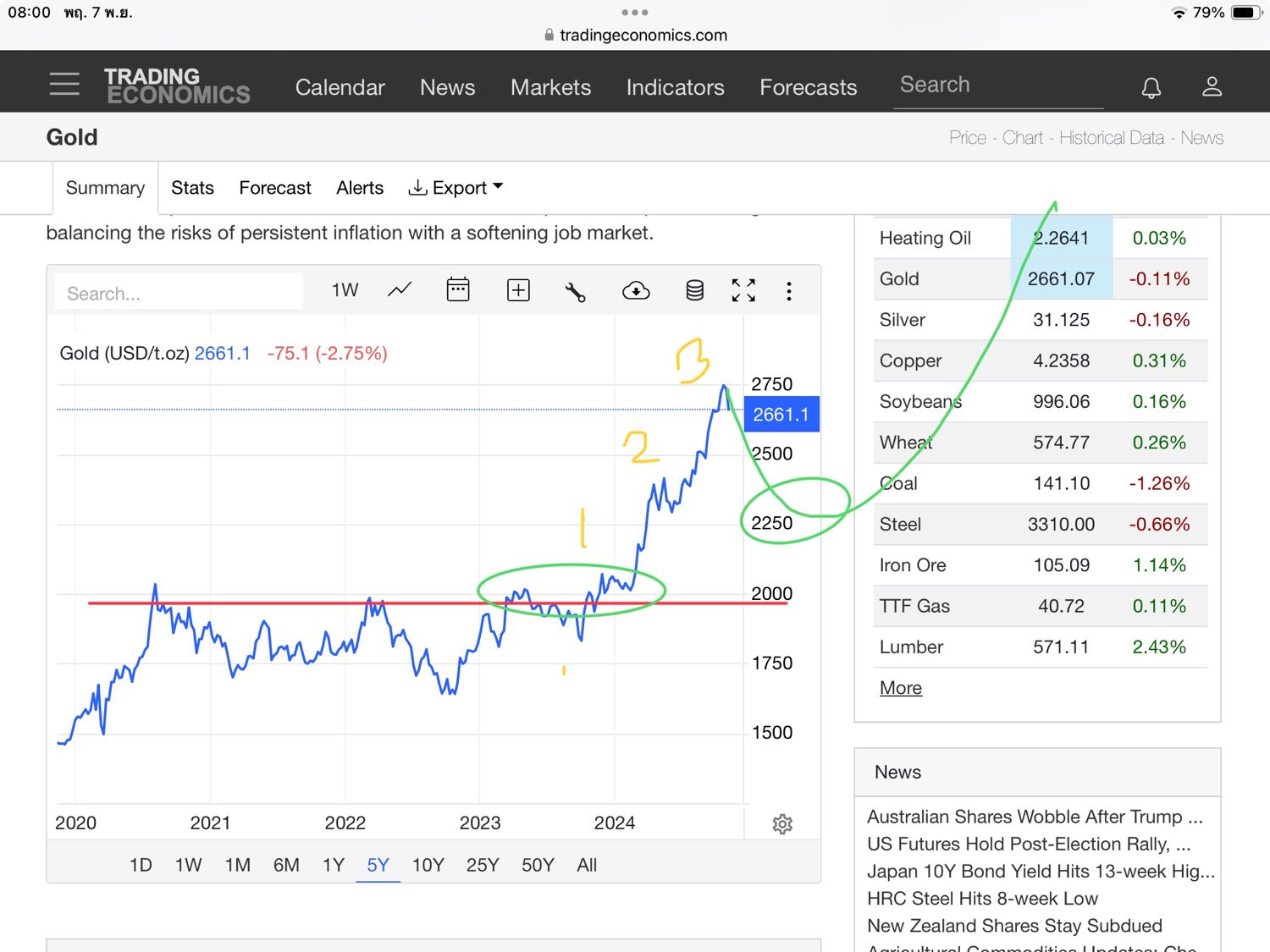The image size is (1270, 952).
Task: Open the chart wrench tools icon
Action: click(576, 292)
